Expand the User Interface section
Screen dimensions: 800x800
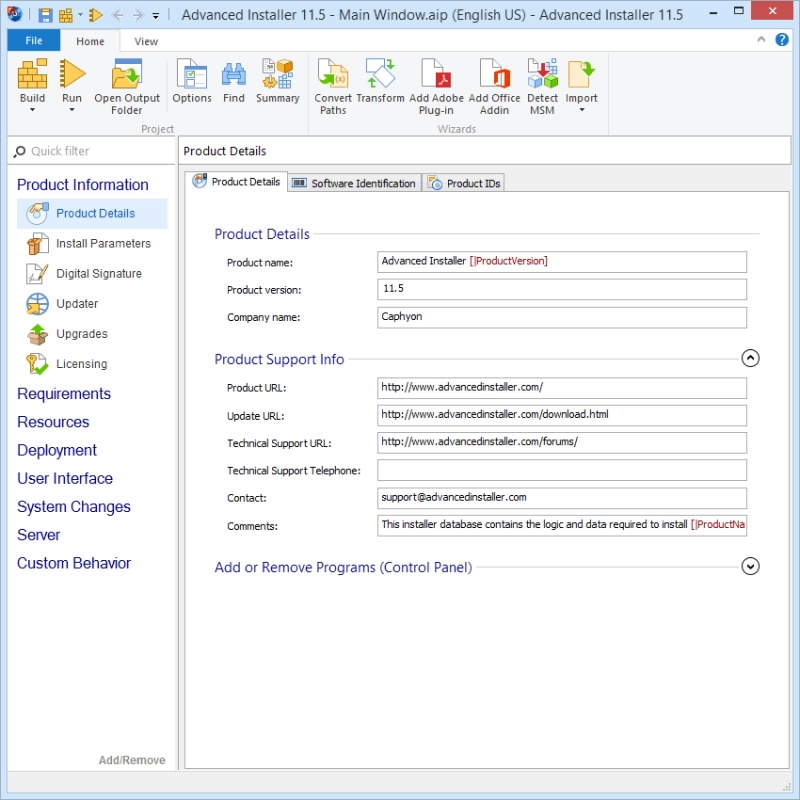click(x=65, y=479)
